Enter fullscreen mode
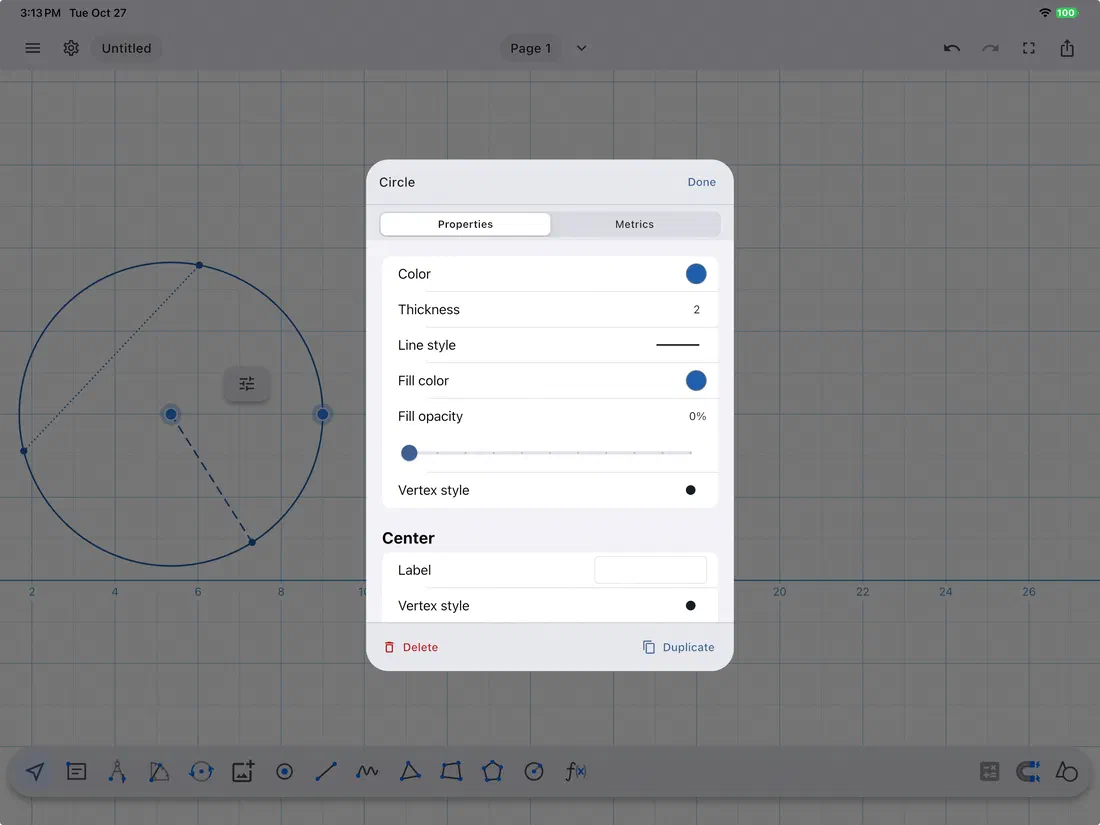Viewport: 1100px width, 825px height. [x=1028, y=48]
